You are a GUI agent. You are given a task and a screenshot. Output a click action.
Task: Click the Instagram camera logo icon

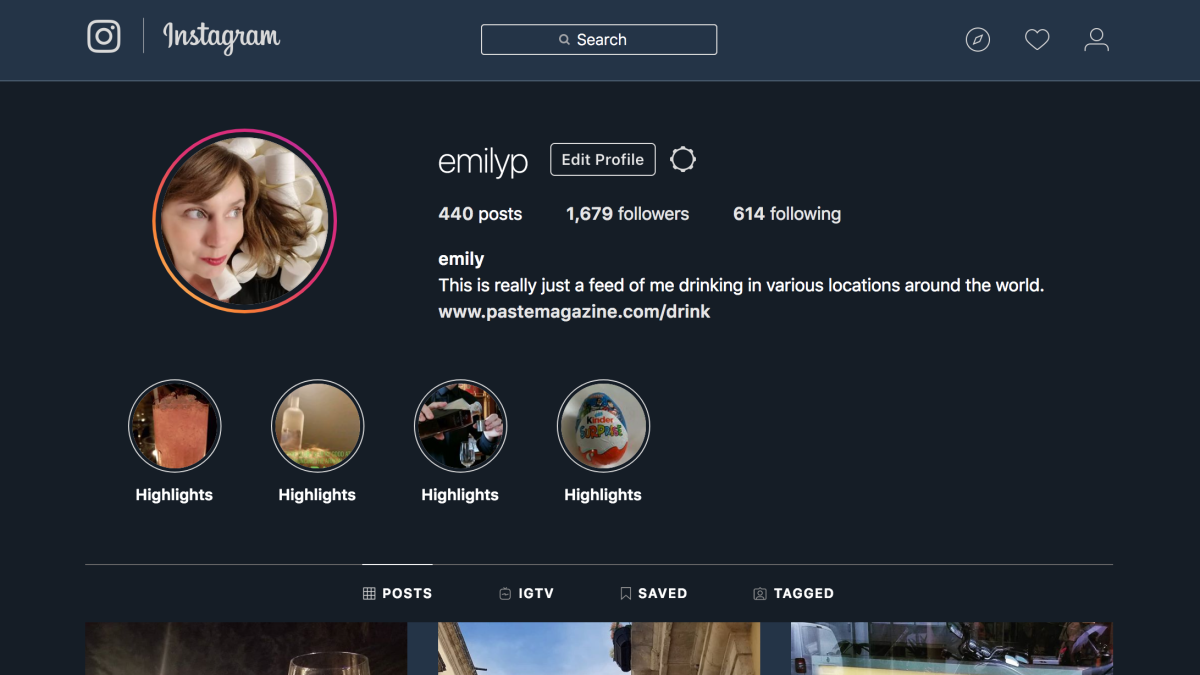(x=104, y=37)
